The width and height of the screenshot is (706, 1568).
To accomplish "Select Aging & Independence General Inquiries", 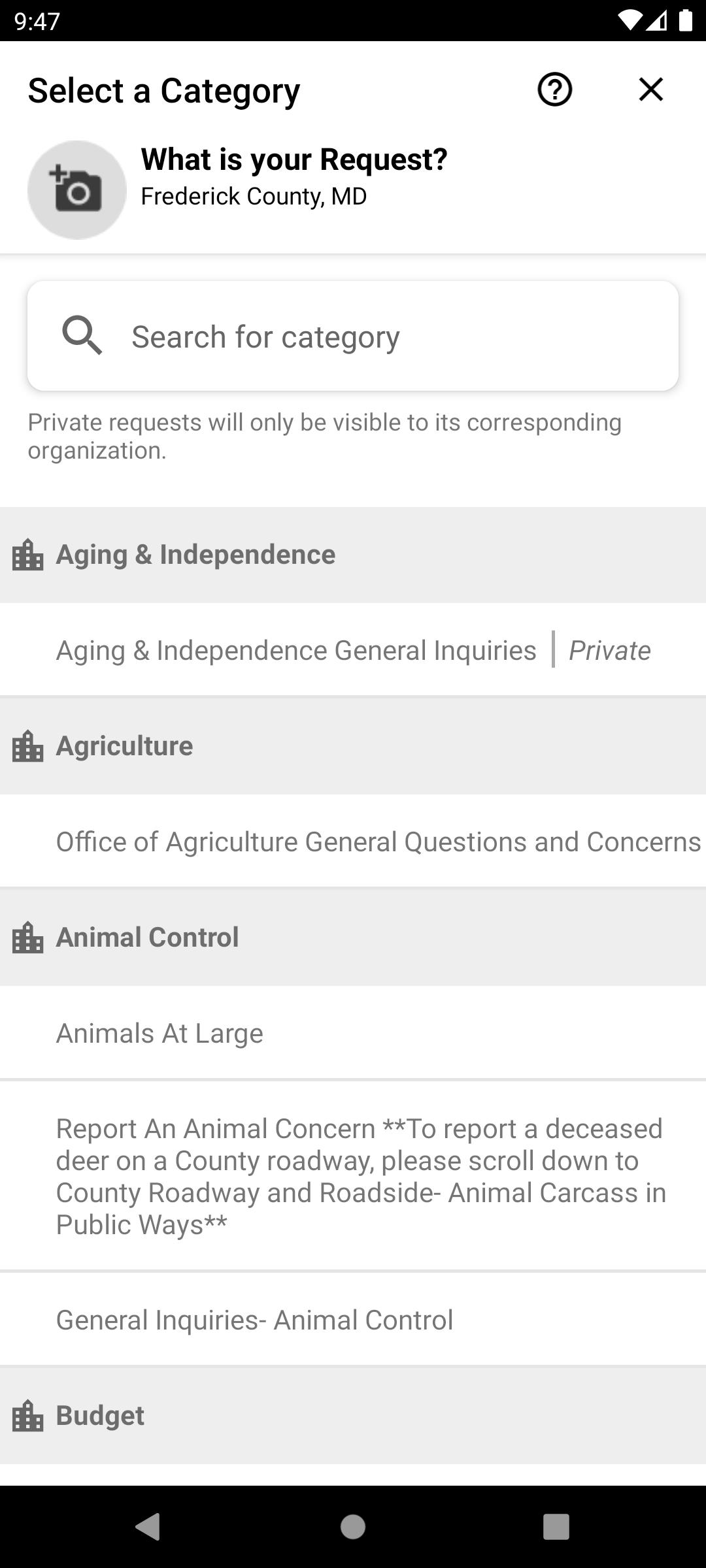I will point(297,650).
